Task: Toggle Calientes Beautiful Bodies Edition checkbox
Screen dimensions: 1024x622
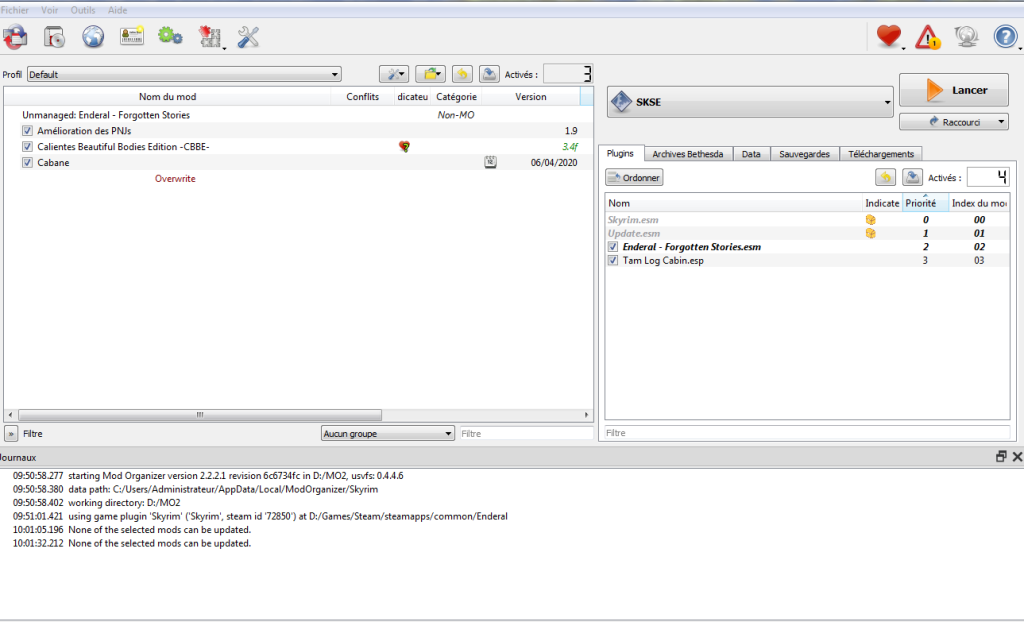Action: [27, 146]
